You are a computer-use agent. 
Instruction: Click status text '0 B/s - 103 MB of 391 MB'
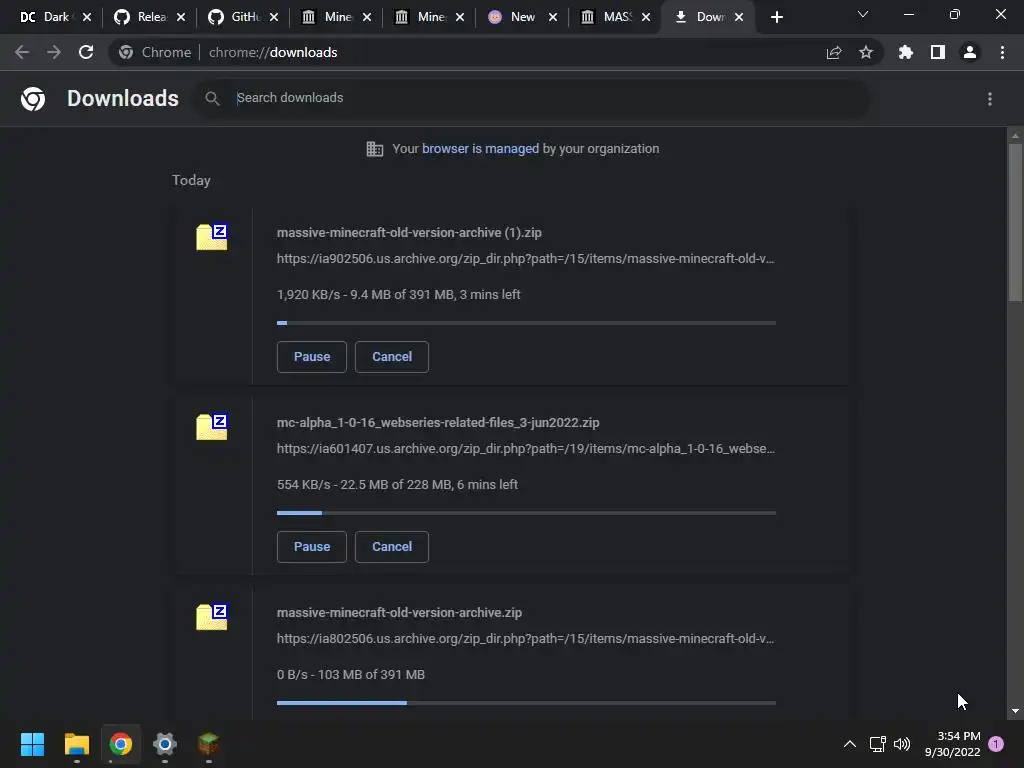click(351, 675)
